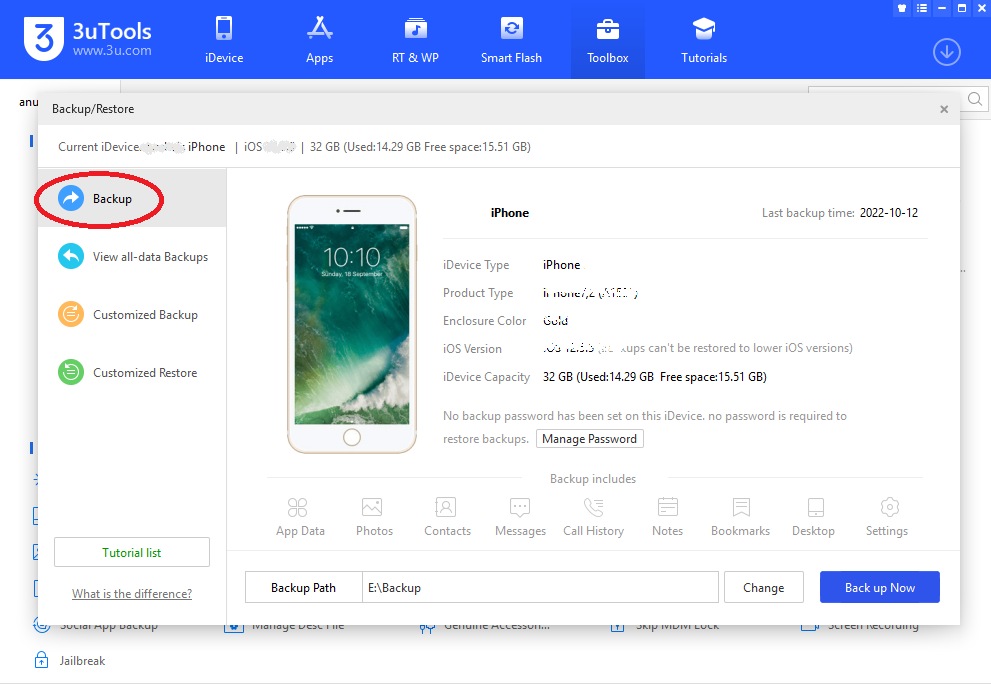The height and width of the screenshot is (687, 991).
Task: Choose Customized Backup option
Action: tap(132, 315)
